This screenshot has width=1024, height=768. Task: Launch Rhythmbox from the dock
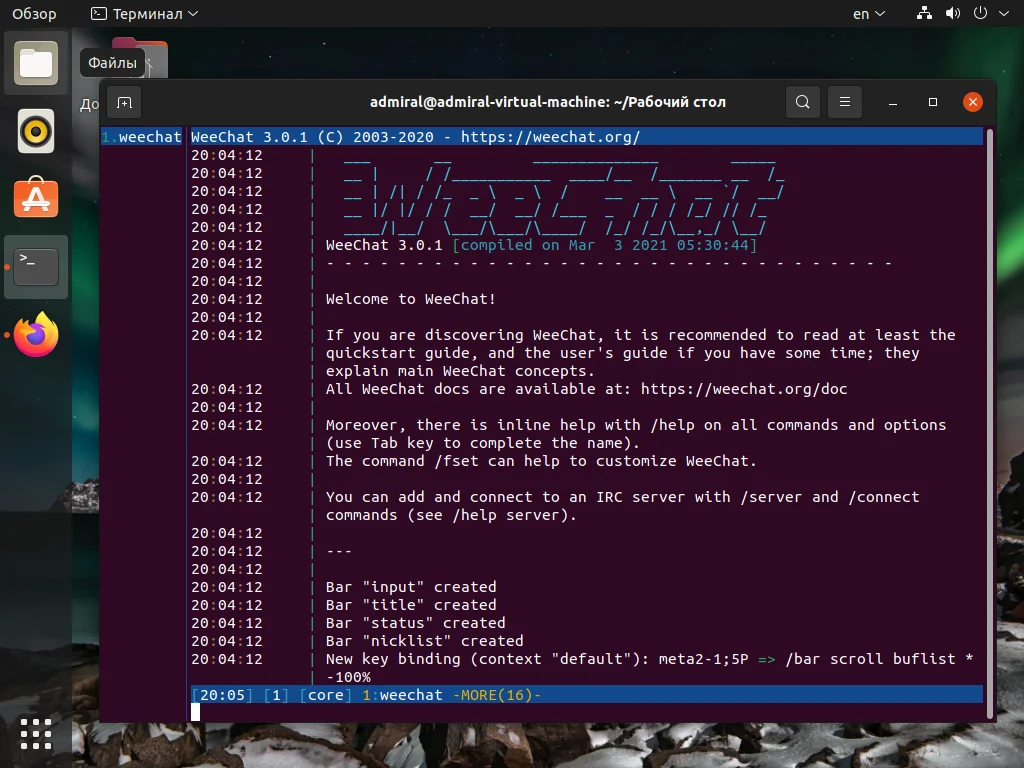[x=36, y=131]
